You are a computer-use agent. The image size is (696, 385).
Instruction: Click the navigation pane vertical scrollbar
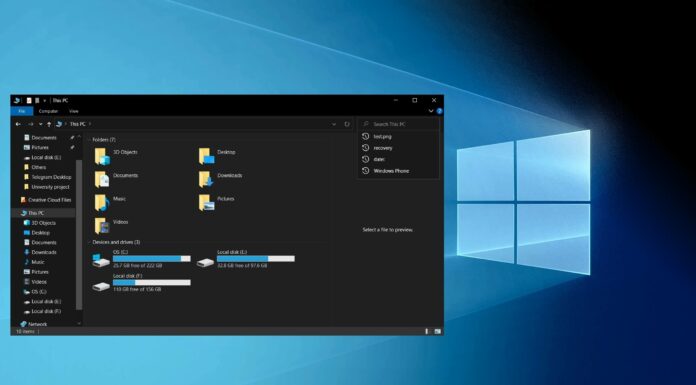79,234
